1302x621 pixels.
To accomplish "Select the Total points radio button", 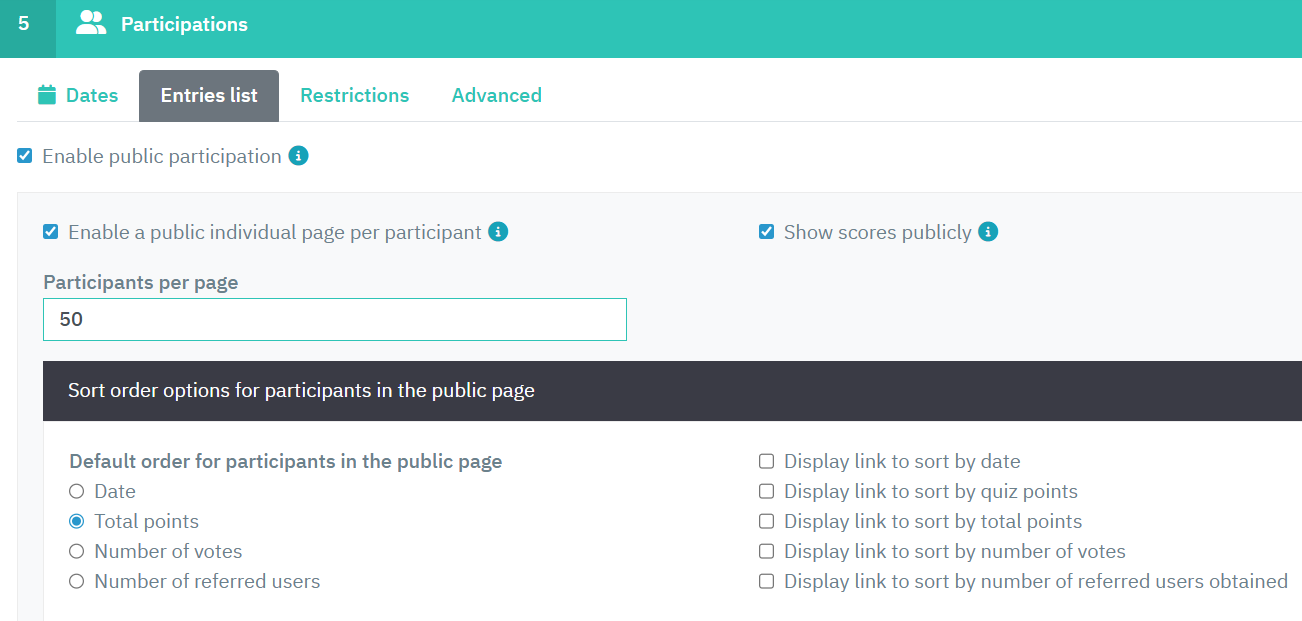I will [x=76, y=521].
